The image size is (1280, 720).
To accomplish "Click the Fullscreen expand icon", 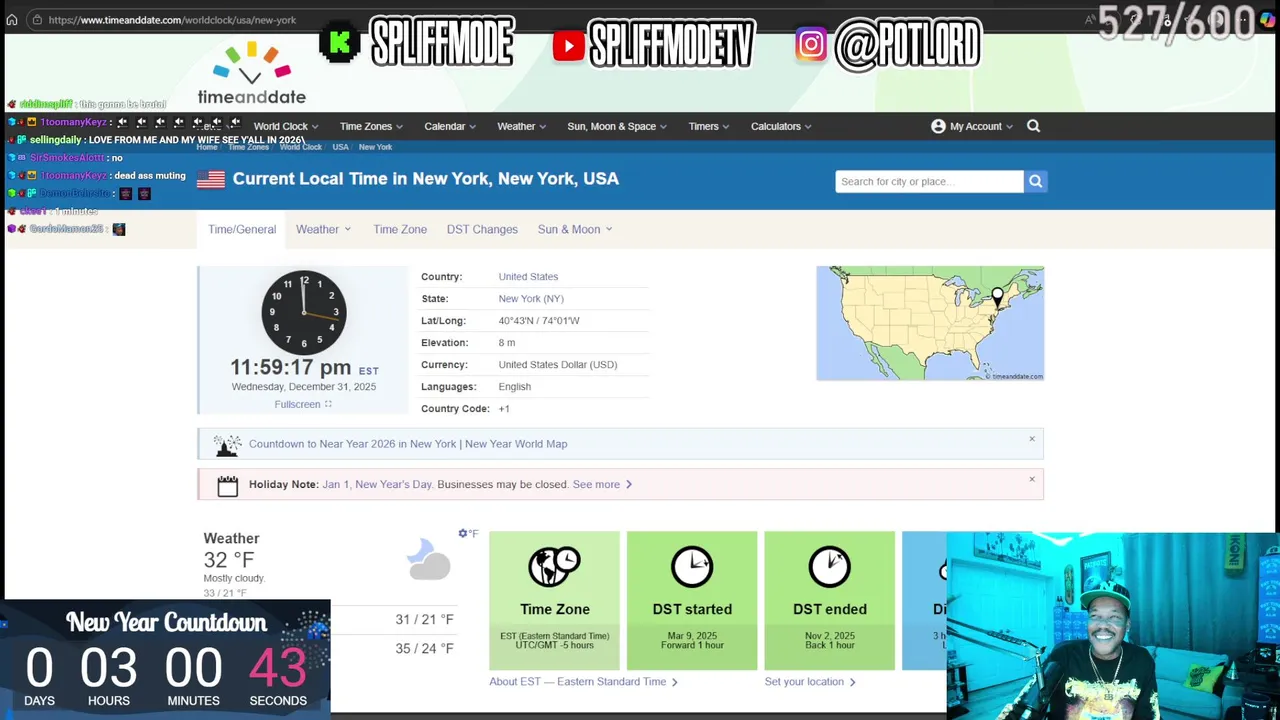I will click(x=328, y=404).
